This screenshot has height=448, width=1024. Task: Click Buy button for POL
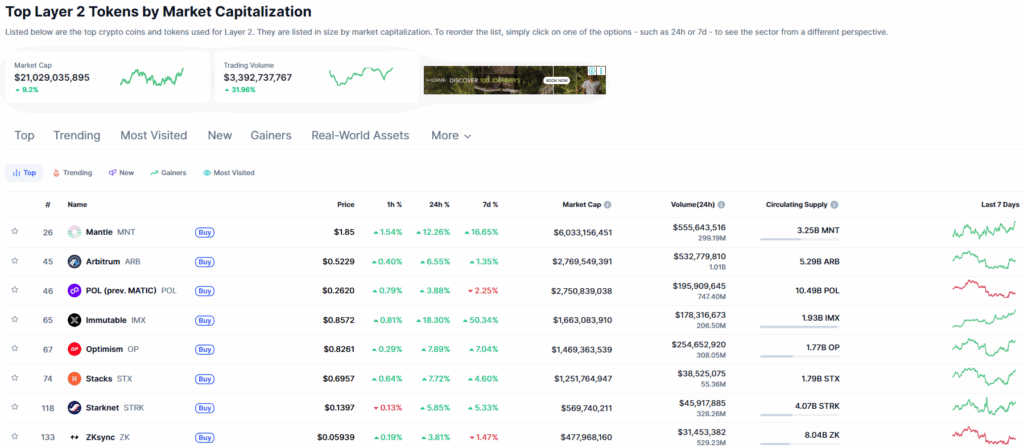(204, 291)
